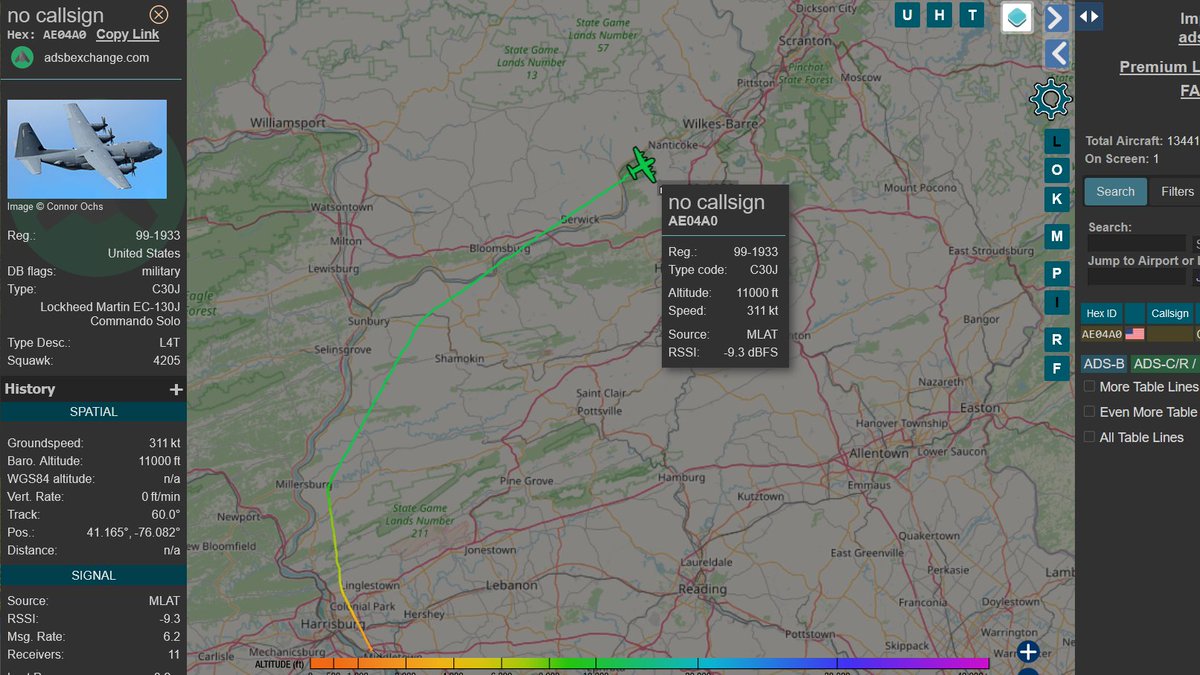1200x675 pixels.
Task: Click the ADS-C/R legend label
Action: click(x=1165, y=363)
